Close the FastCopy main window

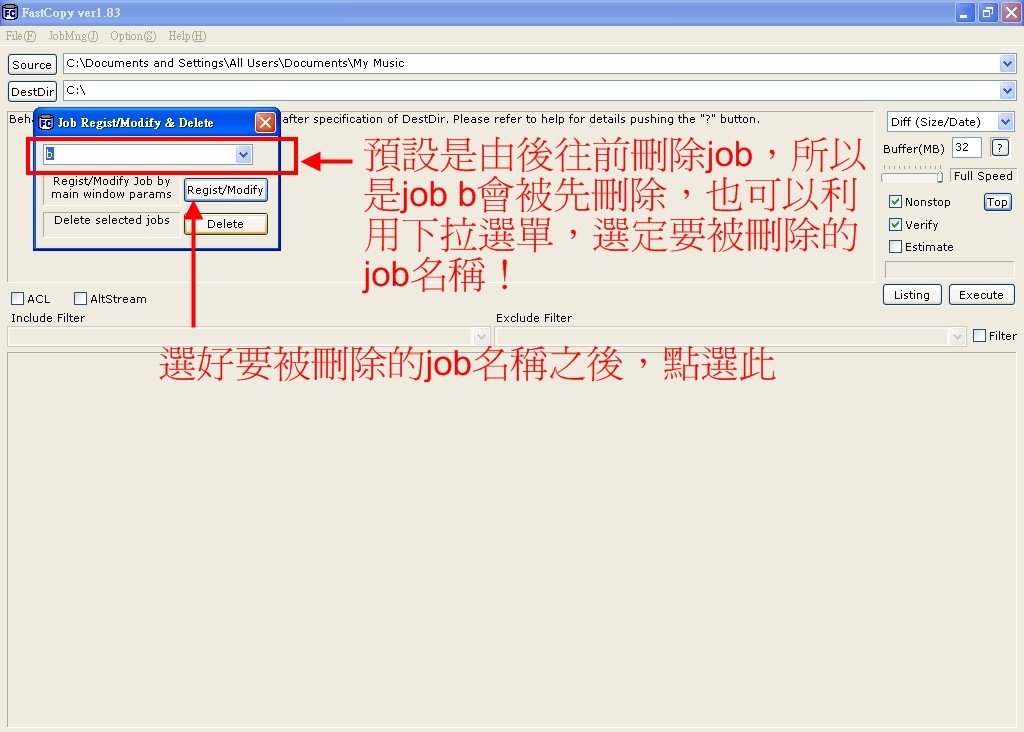coord(1012,12)
